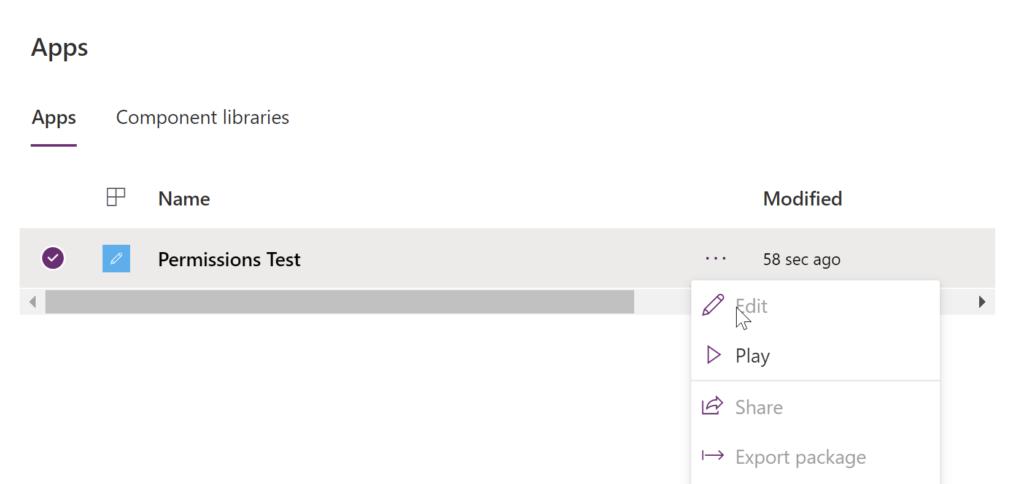Sort by the Name column header
1024x484 pixels.
[184, 199]
